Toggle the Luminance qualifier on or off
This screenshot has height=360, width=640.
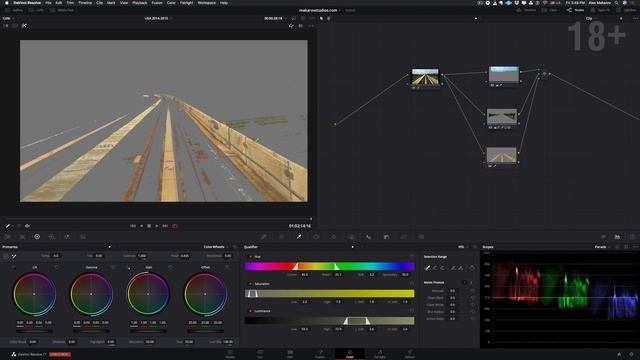click(x=250, y=311)
